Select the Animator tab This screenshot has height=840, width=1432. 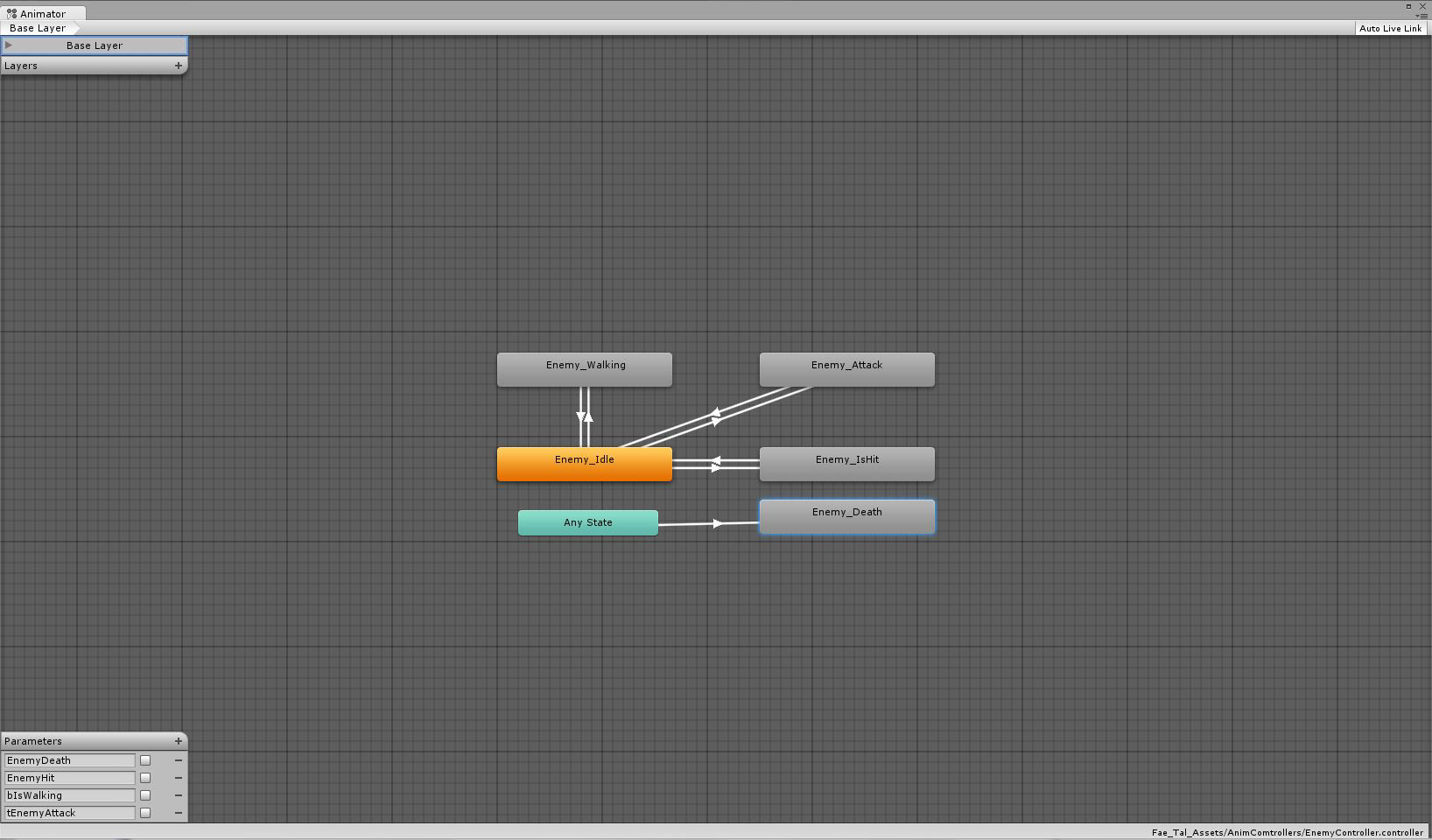coord(43,14)
